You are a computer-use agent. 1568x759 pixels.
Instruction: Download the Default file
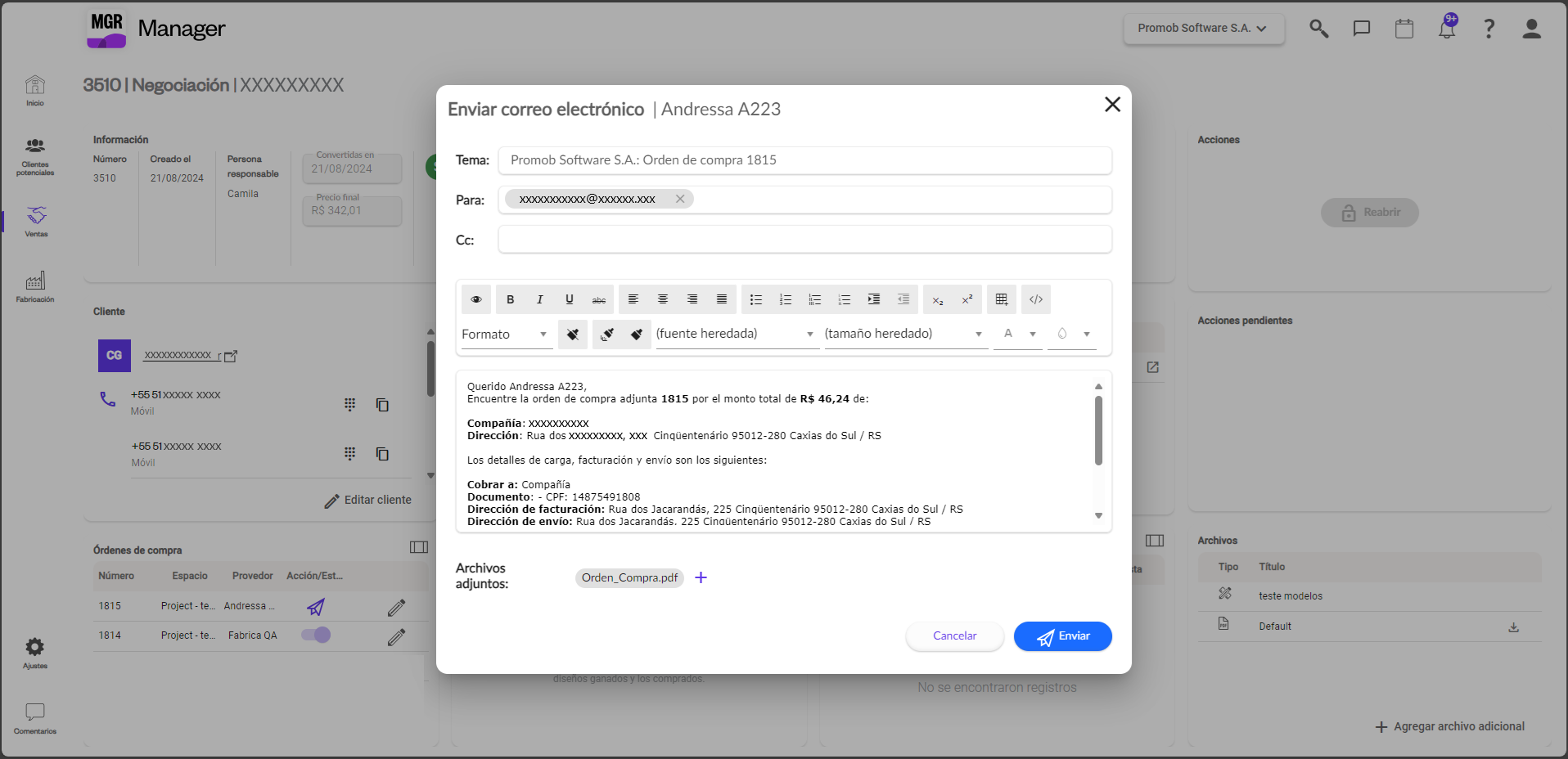pos(1514,627)
